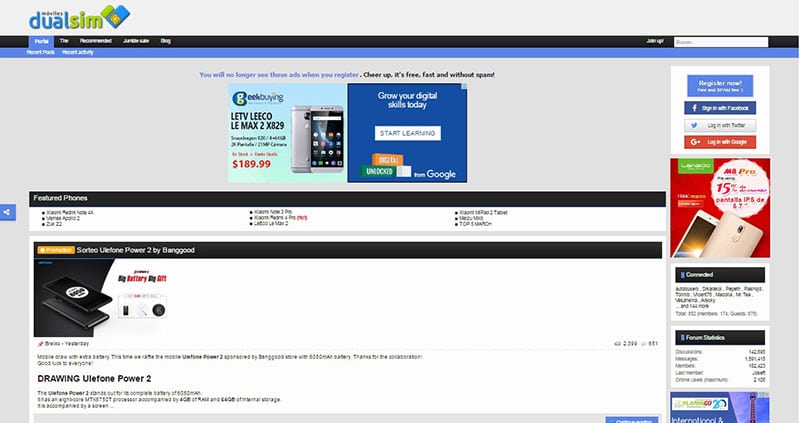Screen dimensions: 800x423
Task: Click the register link about no ads
Action: (x=279, y=74)
